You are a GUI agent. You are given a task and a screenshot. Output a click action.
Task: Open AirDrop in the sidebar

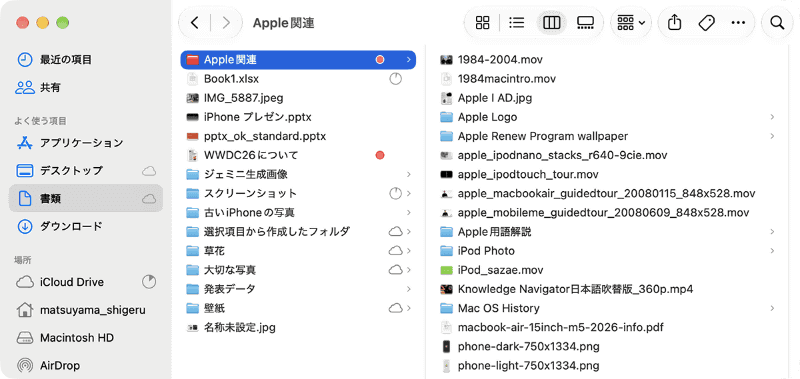point(86,365)
